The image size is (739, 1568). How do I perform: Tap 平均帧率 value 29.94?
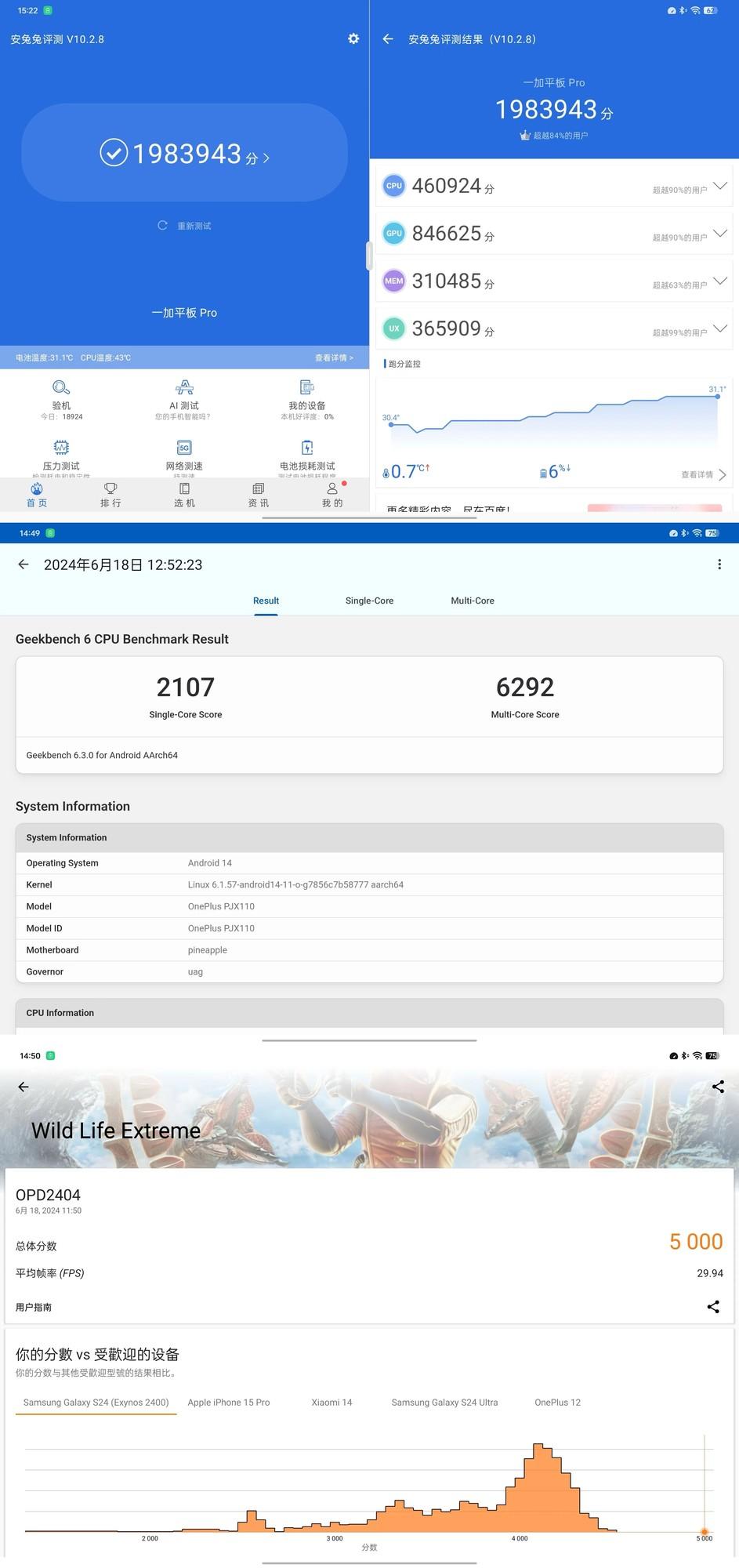point(710,1273)
